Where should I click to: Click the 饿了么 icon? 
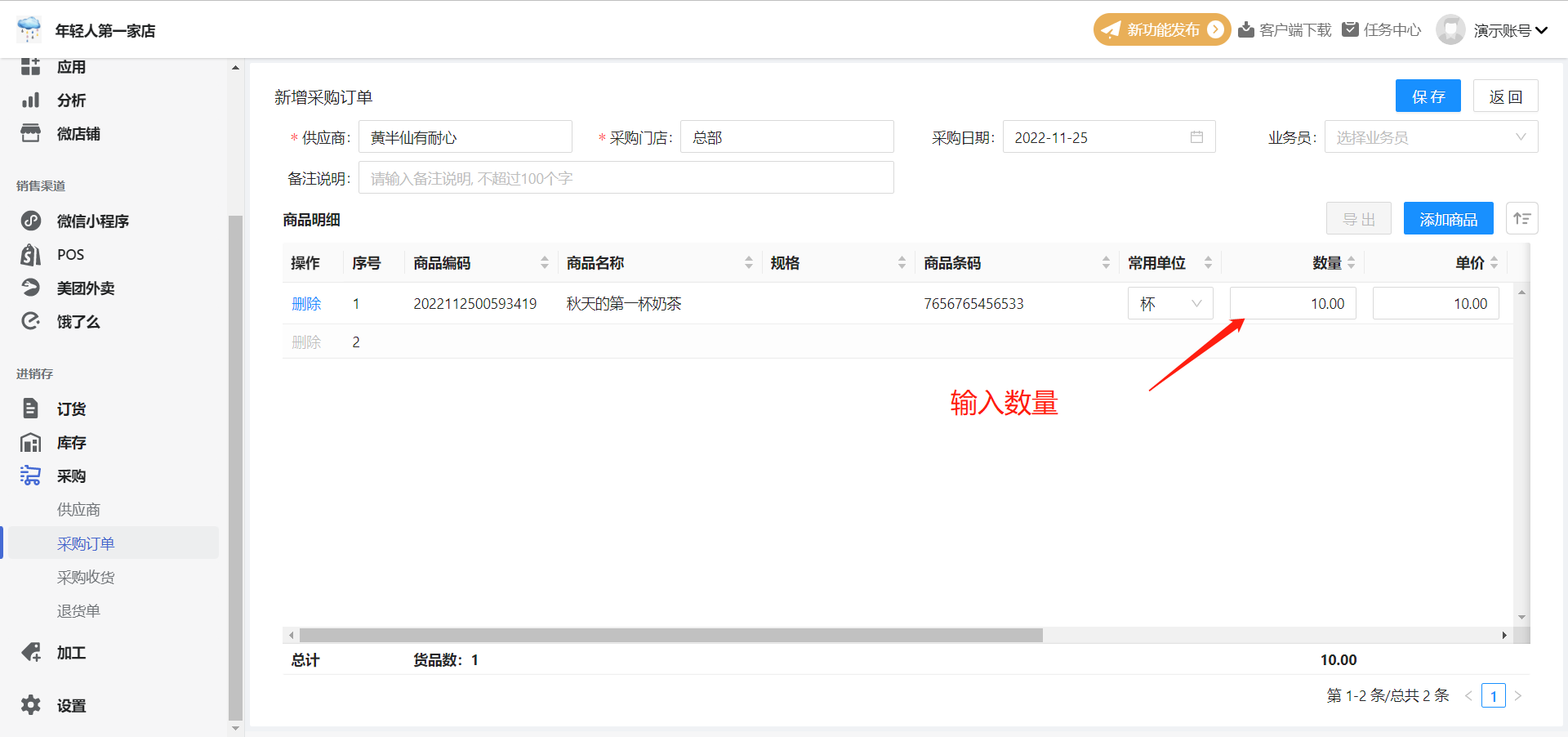coord(30,321)
